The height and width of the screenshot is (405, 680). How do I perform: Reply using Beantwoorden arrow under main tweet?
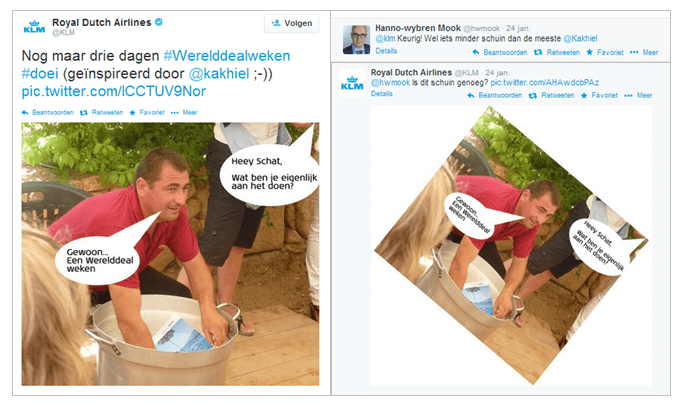(x=48, y=112)
